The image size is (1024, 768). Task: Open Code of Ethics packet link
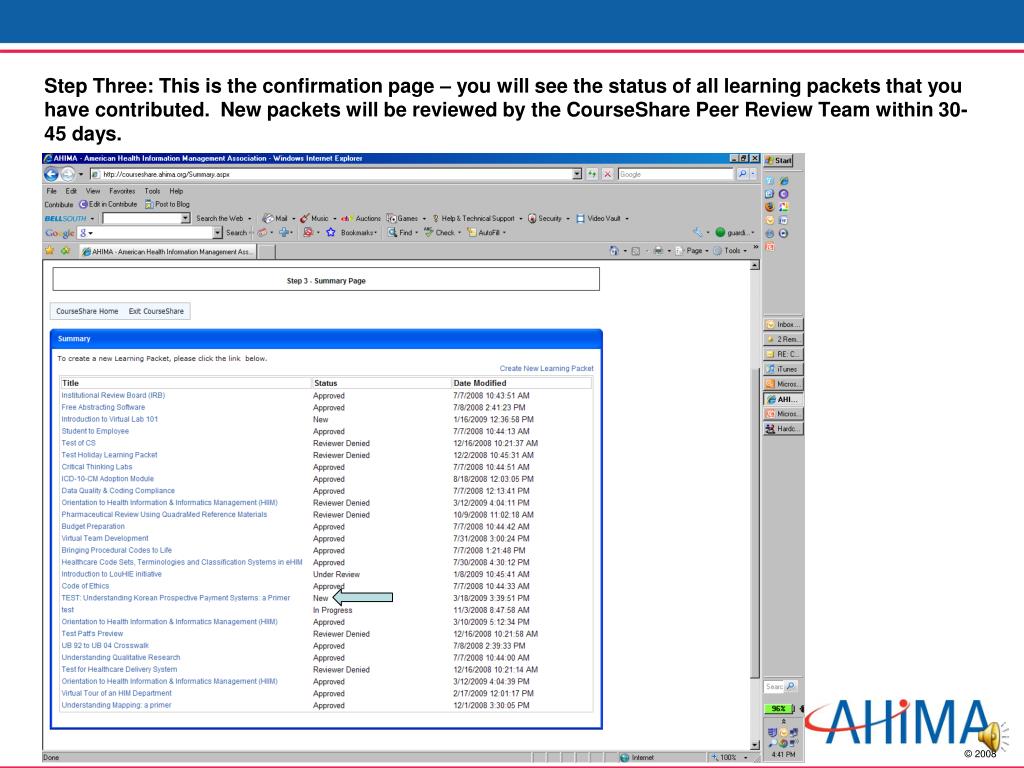point(85,586)
